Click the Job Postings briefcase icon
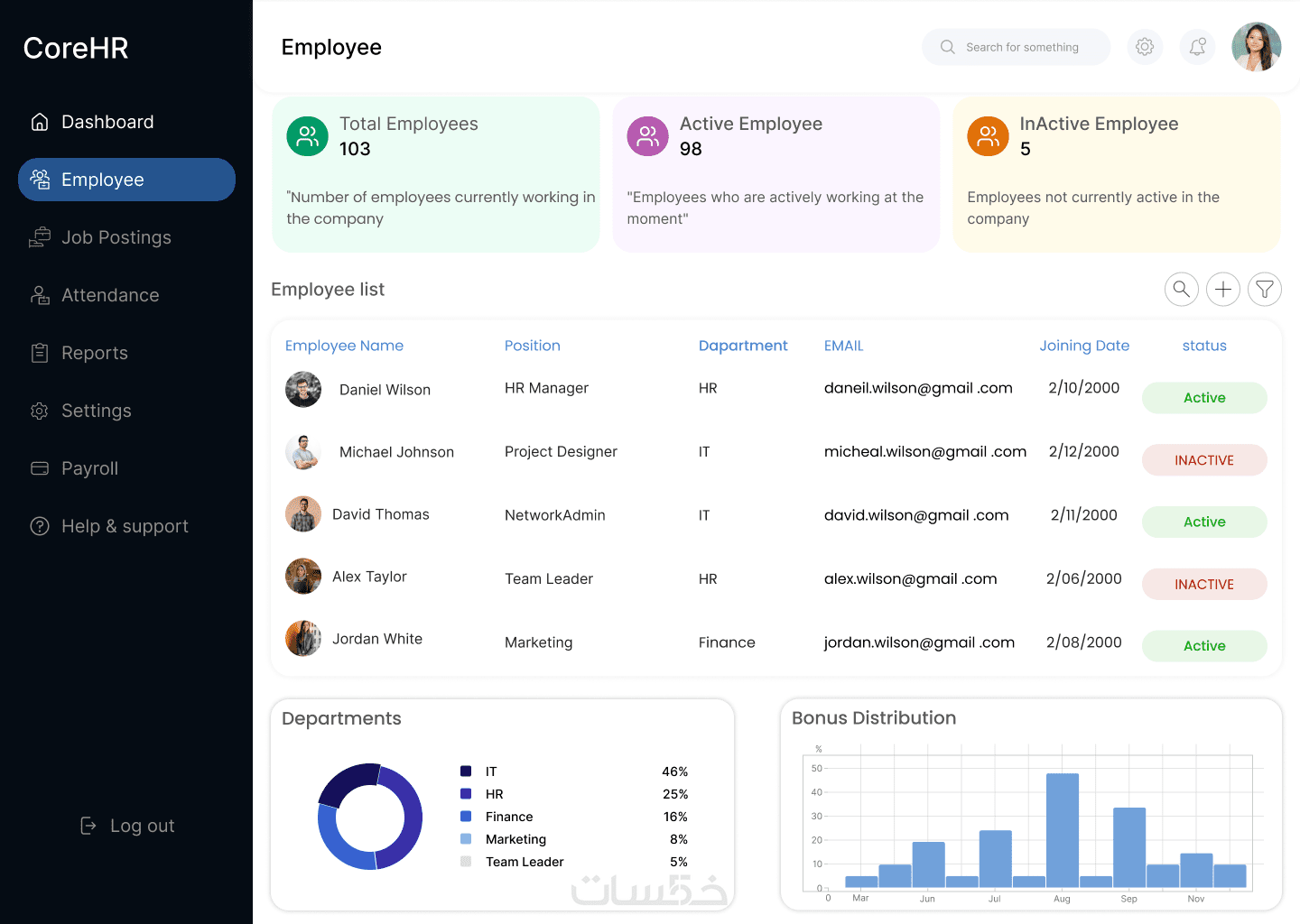The height and width of the screenshot is (924, 1300). (40, 237)
